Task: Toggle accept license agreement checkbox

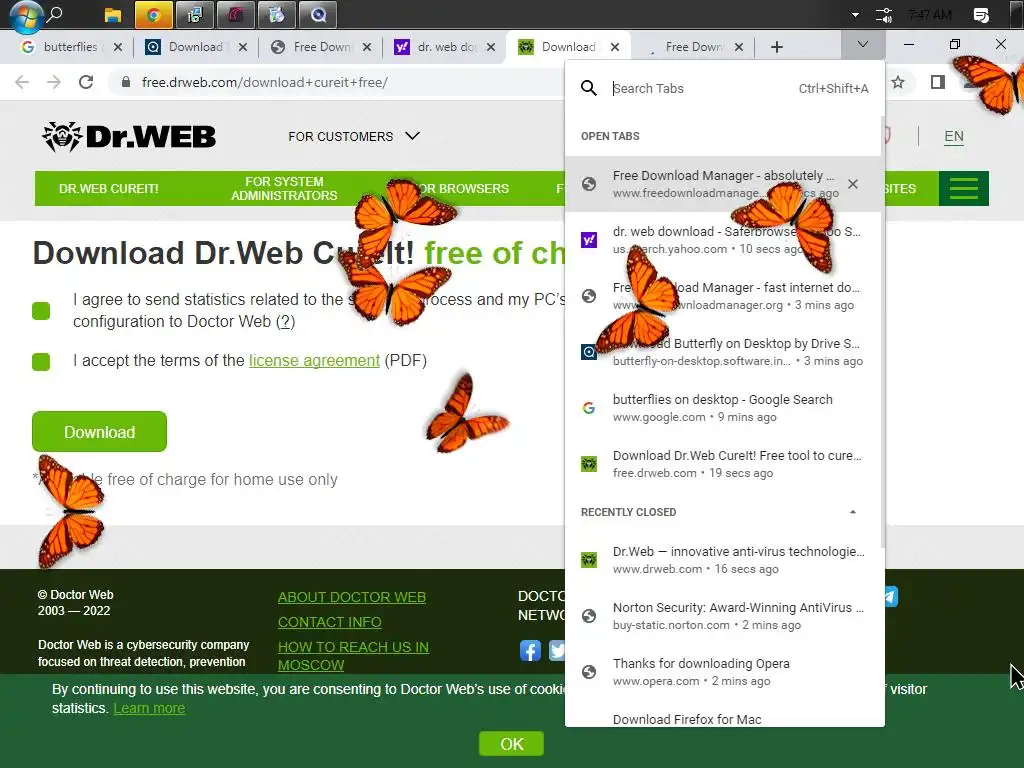Action: 41,362
